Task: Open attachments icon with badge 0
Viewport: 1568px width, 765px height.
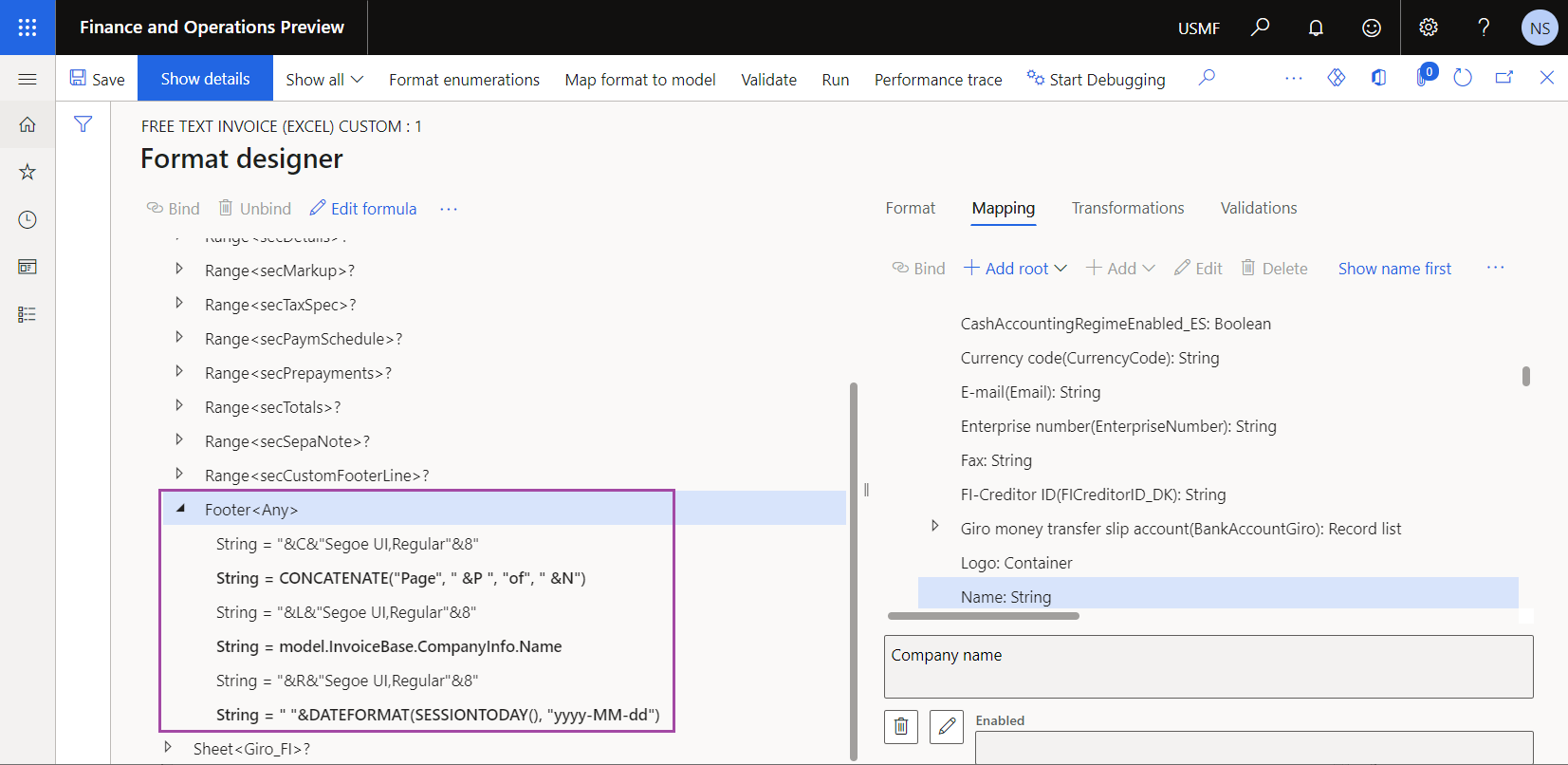Action: (1424, 76)
